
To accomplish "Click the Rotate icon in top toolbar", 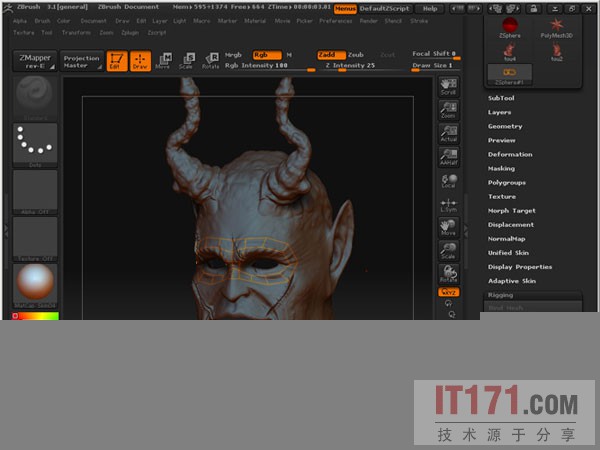I will pyautogui.click(x=210, y=61).
